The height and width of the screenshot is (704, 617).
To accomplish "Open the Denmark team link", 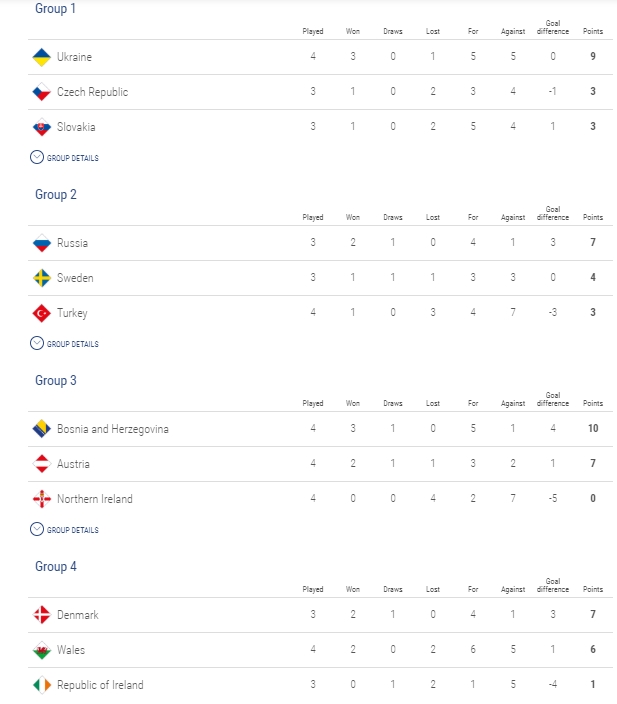I will click(x=78, y=615).
